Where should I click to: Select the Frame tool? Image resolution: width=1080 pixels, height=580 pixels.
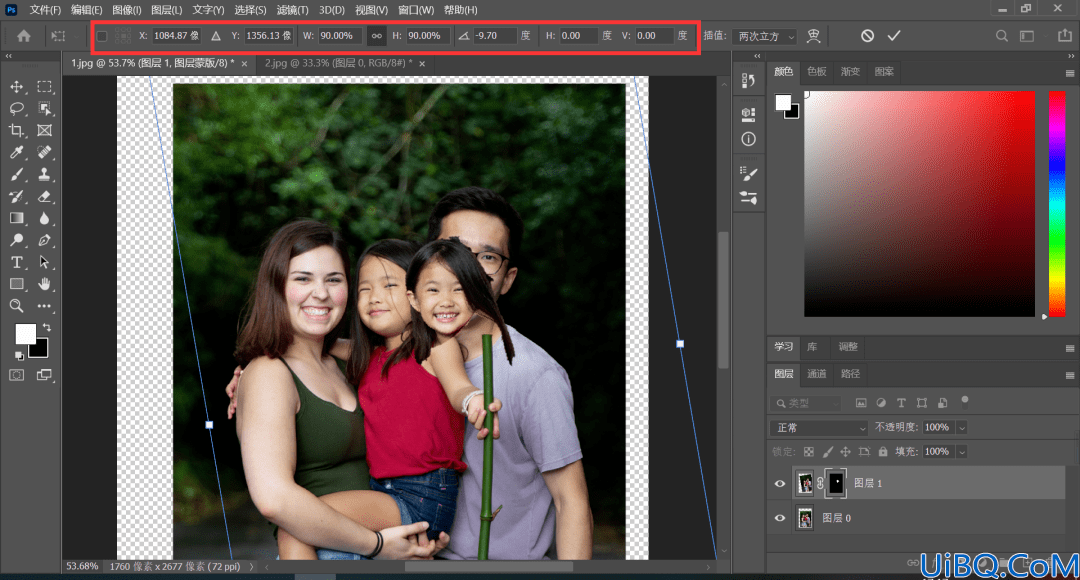44,130
